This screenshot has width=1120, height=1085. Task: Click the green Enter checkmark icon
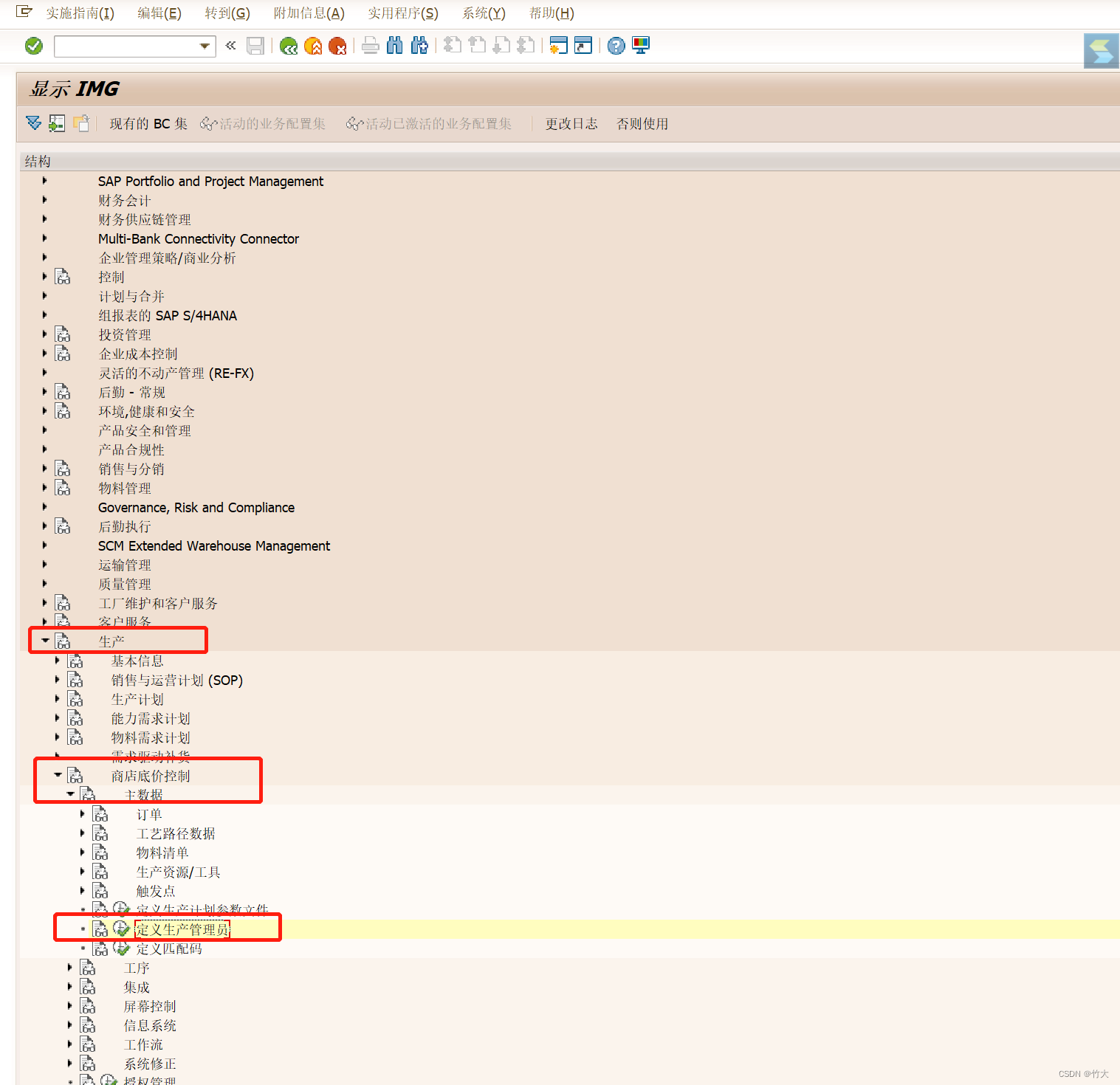pyautogui.click(x=34, y=46)
